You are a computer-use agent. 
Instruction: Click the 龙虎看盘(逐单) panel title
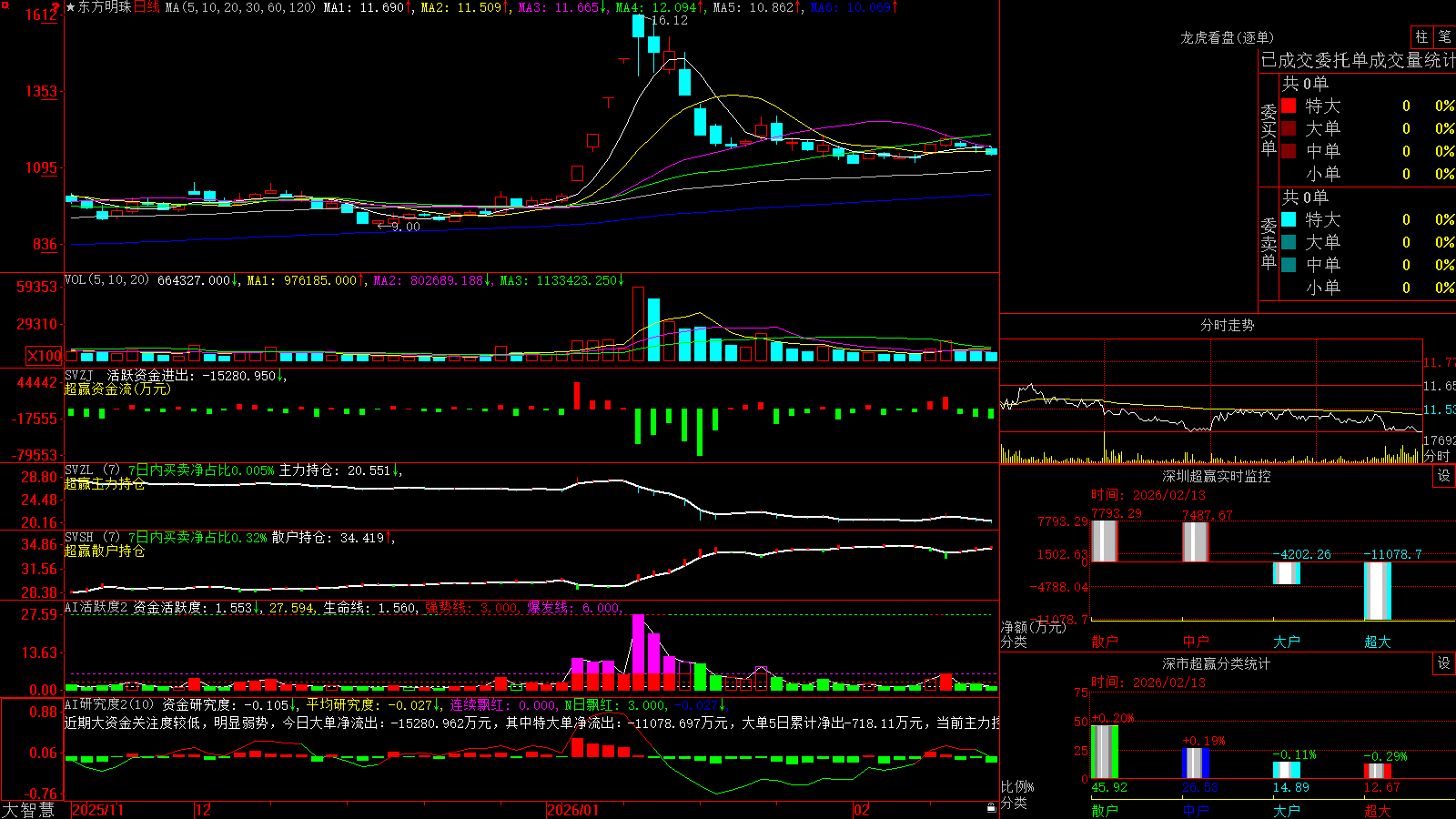click(1227, 37)
